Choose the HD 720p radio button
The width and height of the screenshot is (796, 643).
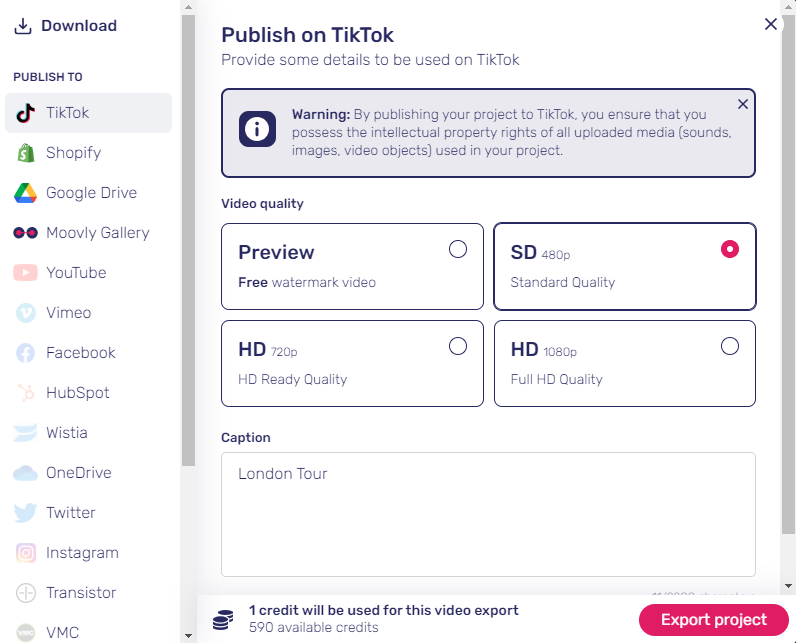point(458,346)
